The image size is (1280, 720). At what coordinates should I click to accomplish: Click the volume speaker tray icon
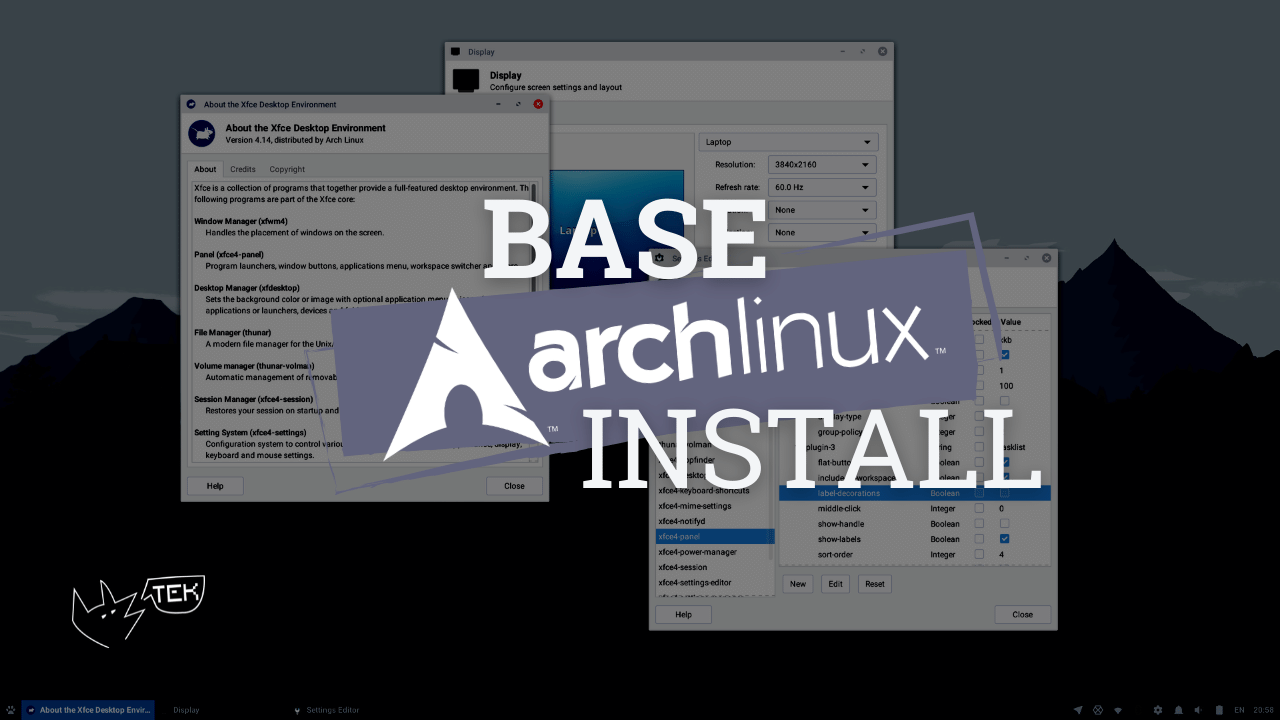pyautogui.click(x=1198, y=710)
